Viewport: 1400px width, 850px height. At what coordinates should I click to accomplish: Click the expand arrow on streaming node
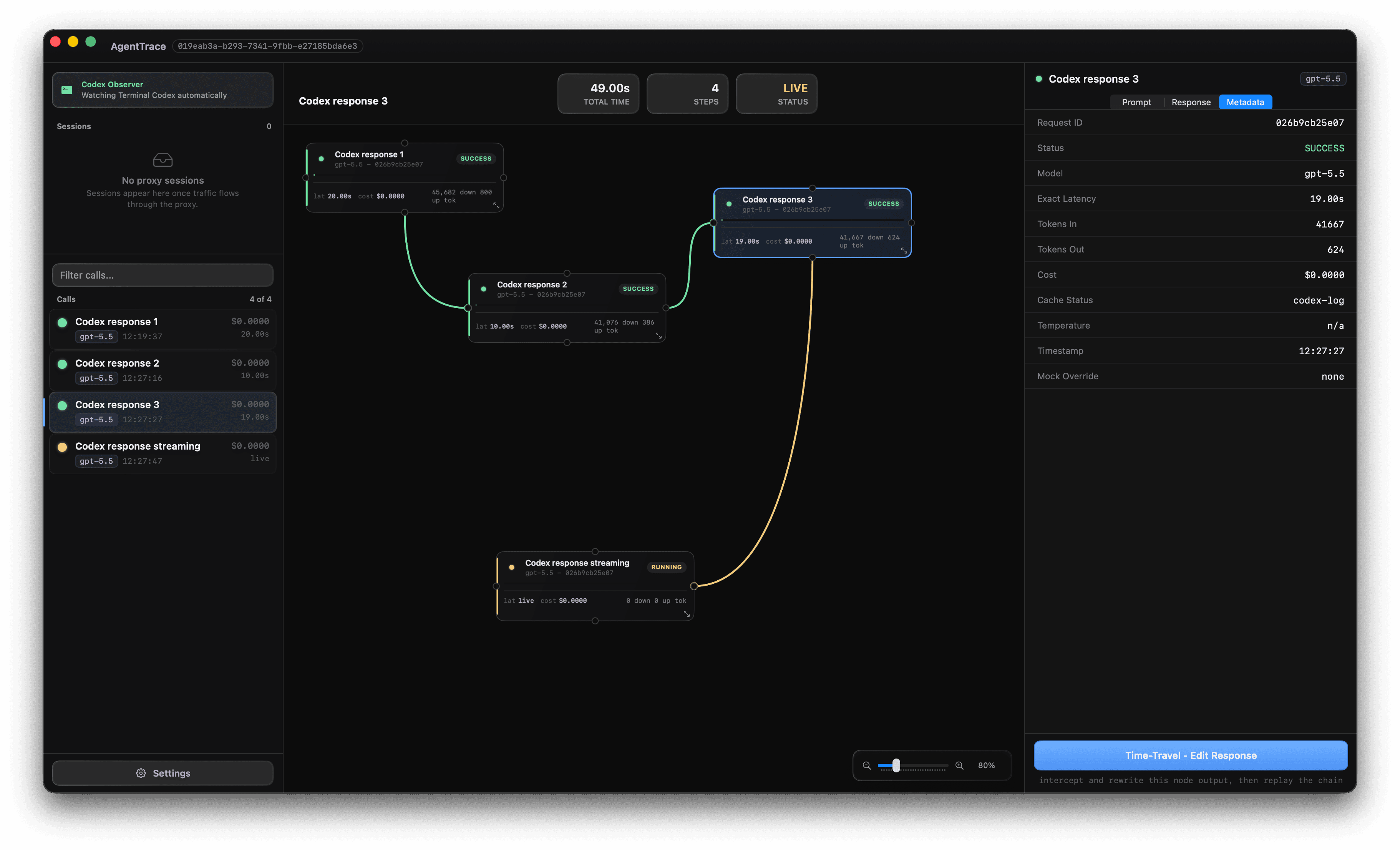click(x=687, y=614)
